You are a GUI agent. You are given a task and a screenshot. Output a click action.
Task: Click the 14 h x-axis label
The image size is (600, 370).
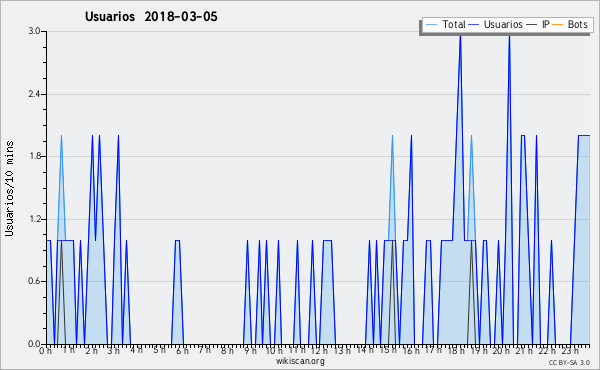pyautogui.click(x=365, y=350)
